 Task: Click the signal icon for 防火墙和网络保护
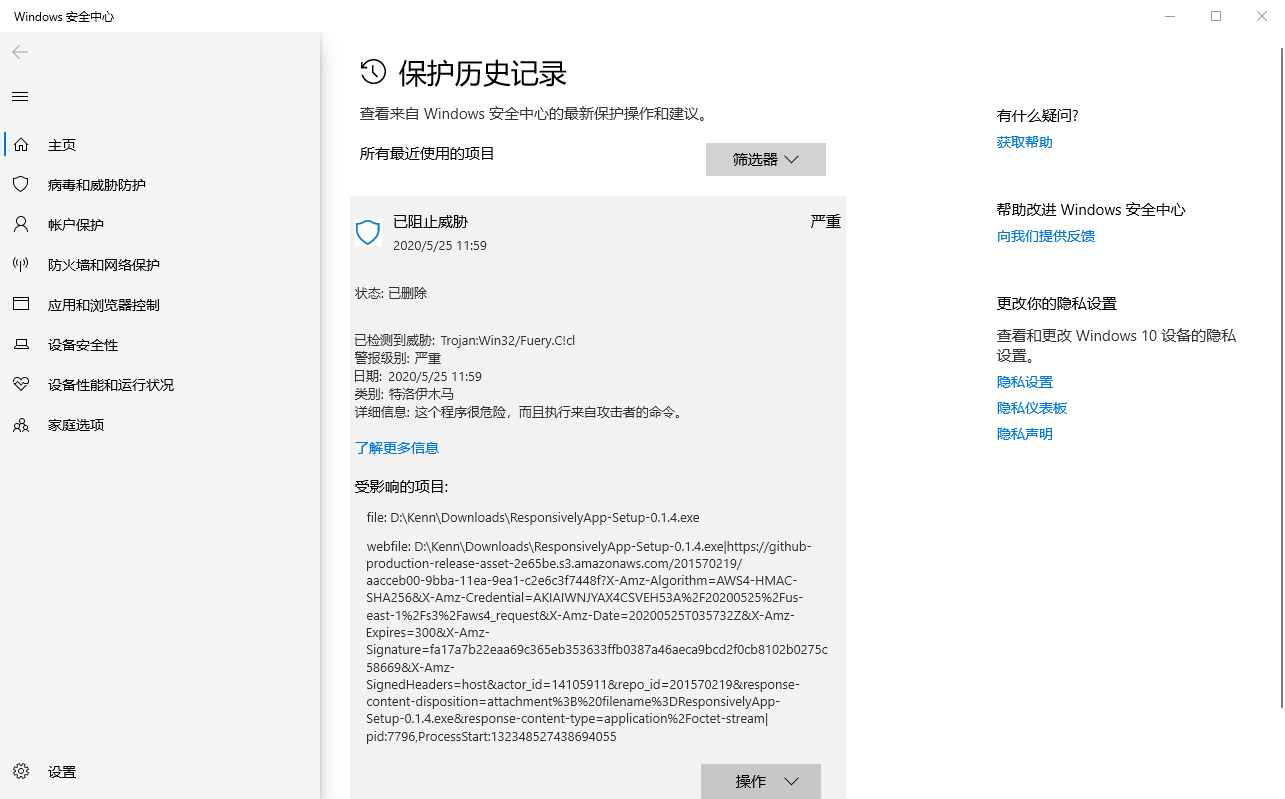(x=21, y=265)
